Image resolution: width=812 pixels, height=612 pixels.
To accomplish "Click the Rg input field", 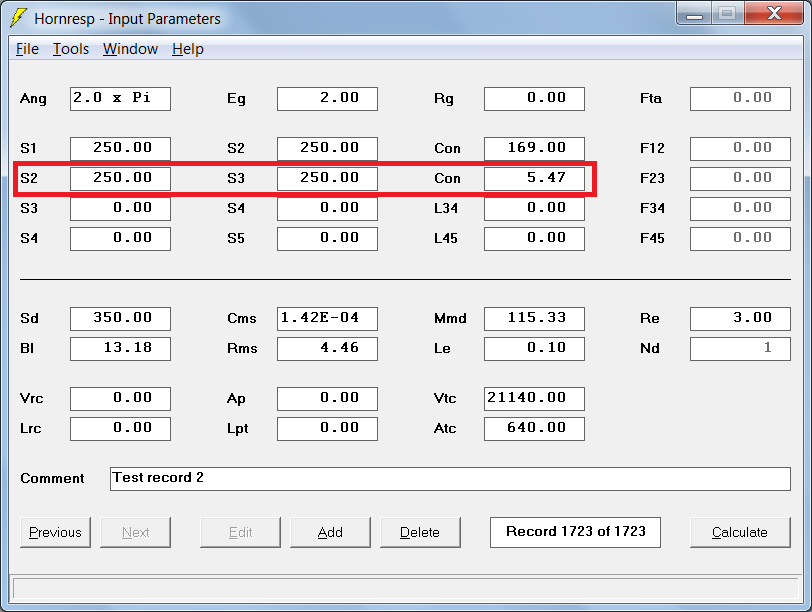I will [534, 98].
